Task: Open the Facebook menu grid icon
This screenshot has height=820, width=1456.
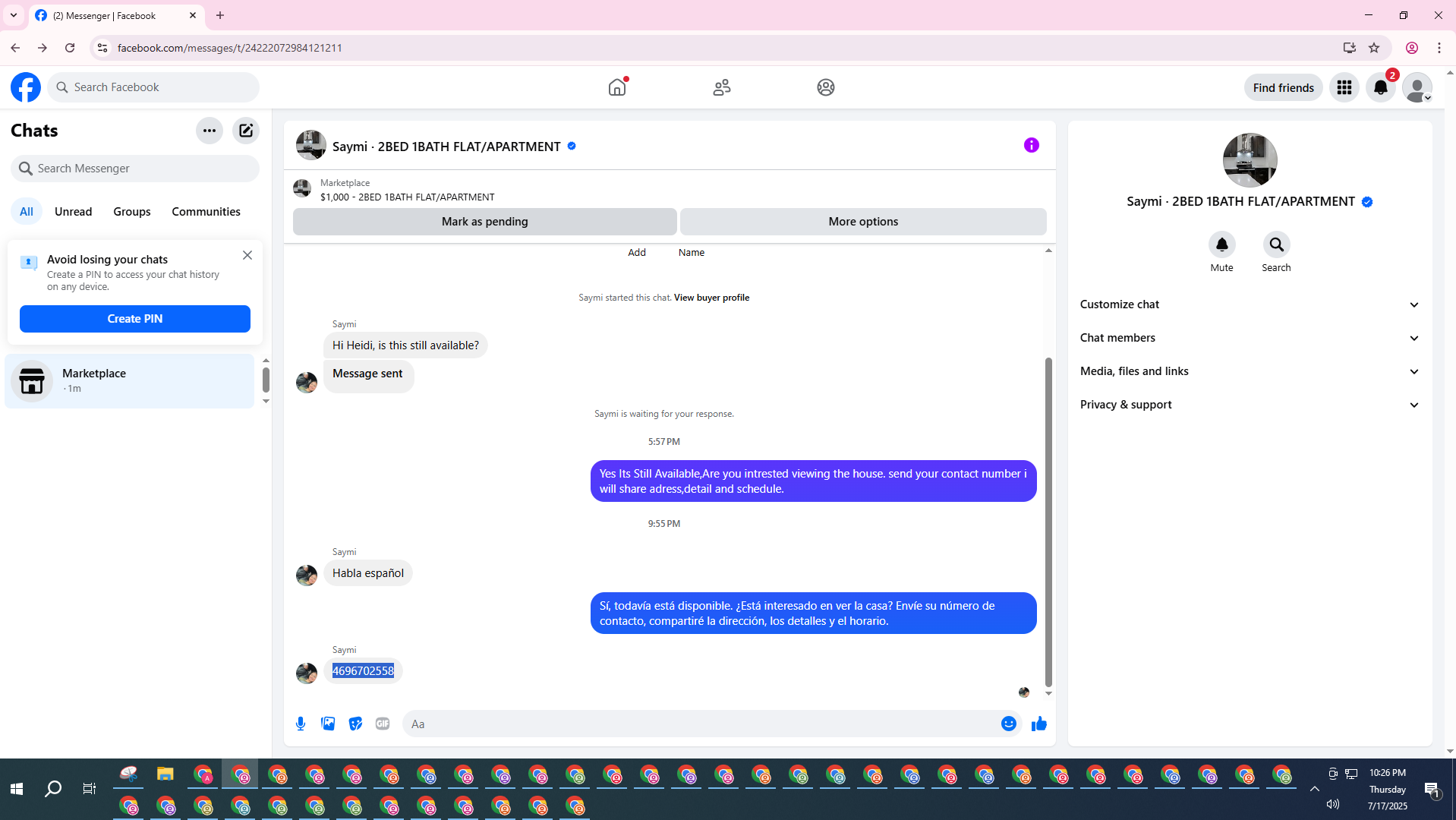Action: coord(1344,87)
